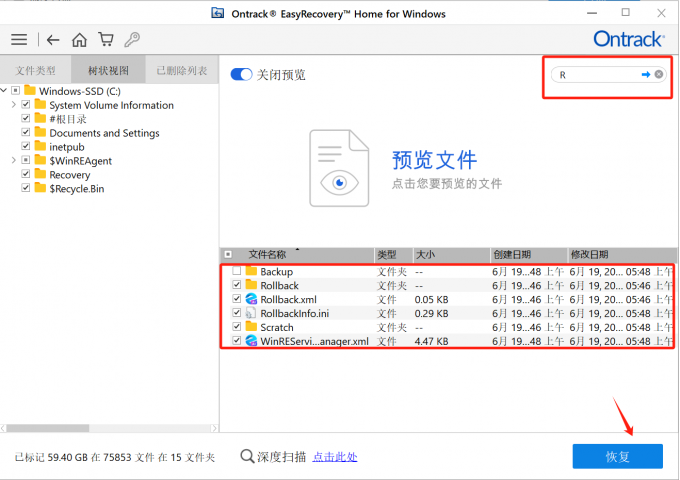Toggle the Windows-SSD (C:) root checkbox

[16, 91]
